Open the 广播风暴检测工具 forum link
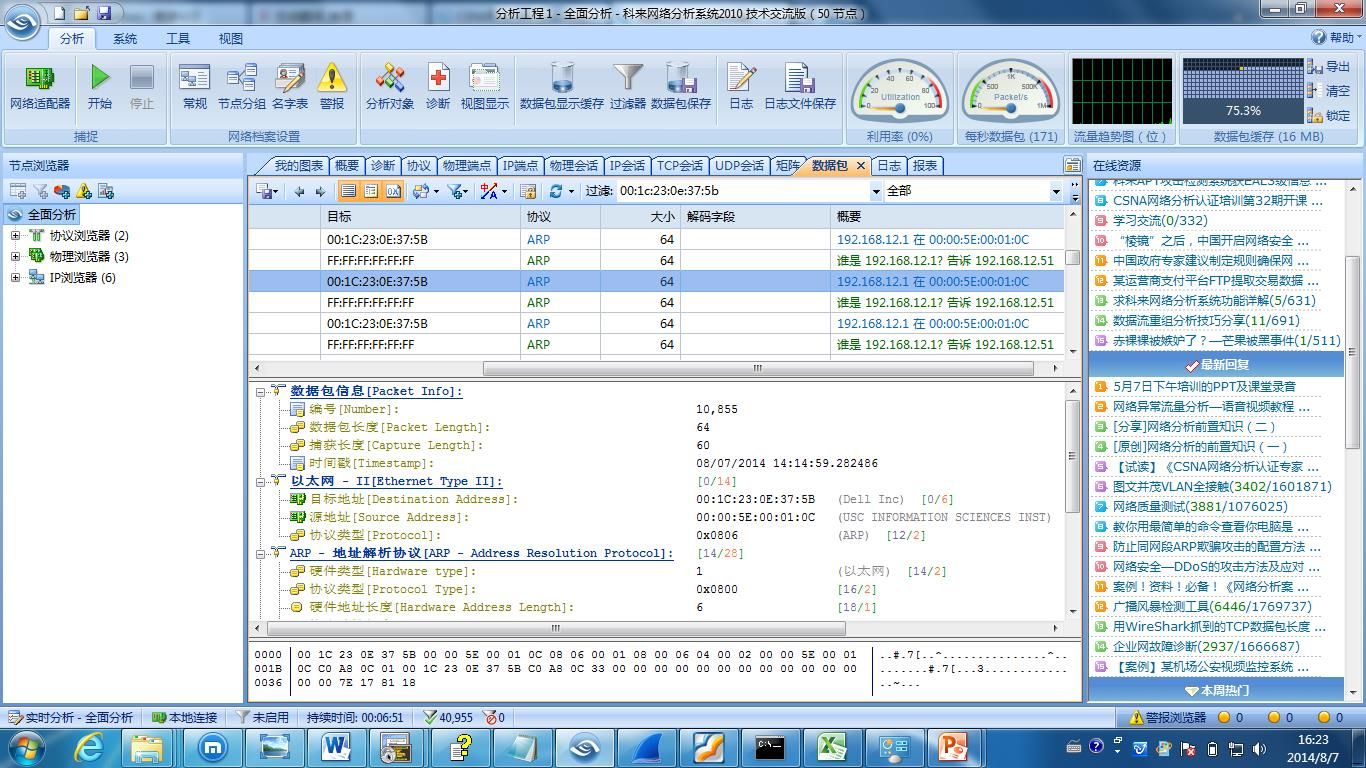Screen dimensions: 1366x768 click(x=1211, y=606)
